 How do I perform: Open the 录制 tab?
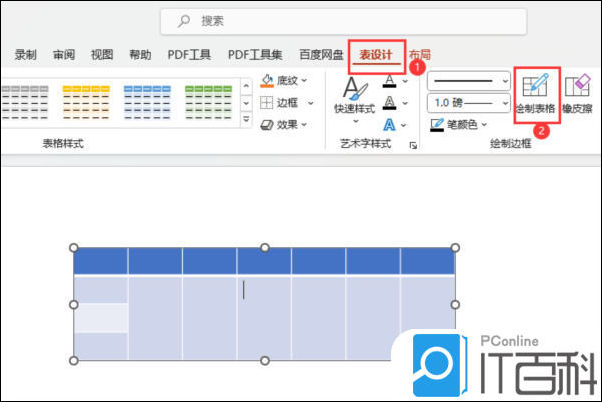click(x=25, y=55)
